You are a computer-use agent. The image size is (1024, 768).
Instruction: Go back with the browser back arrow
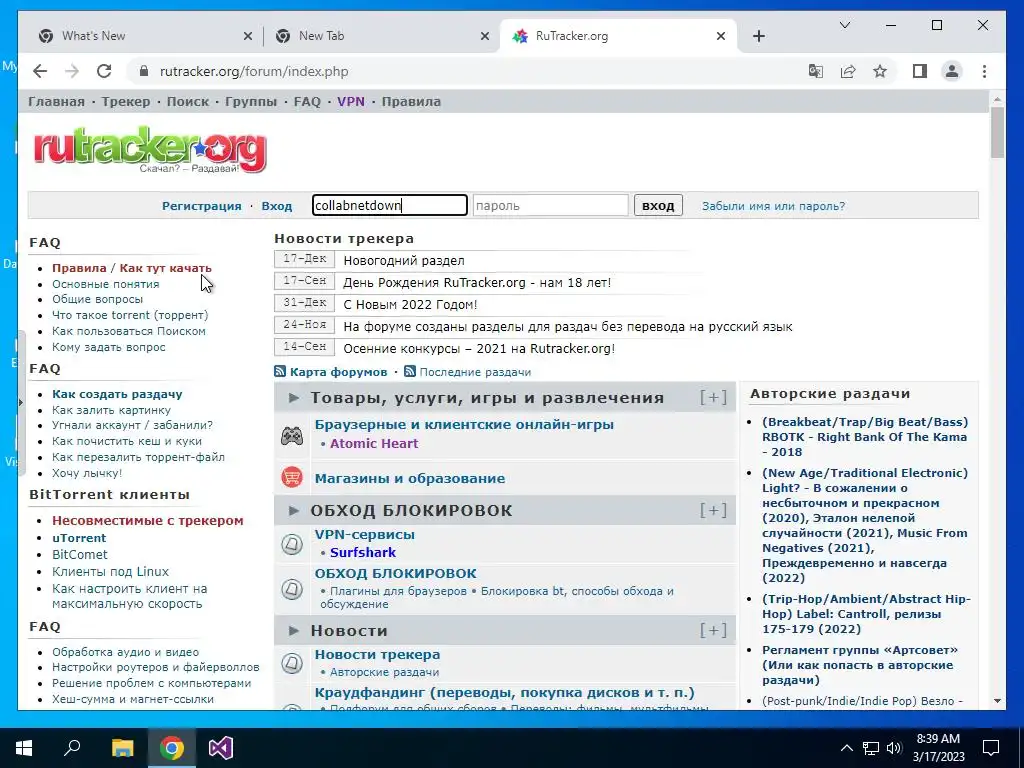click(40, 71)
